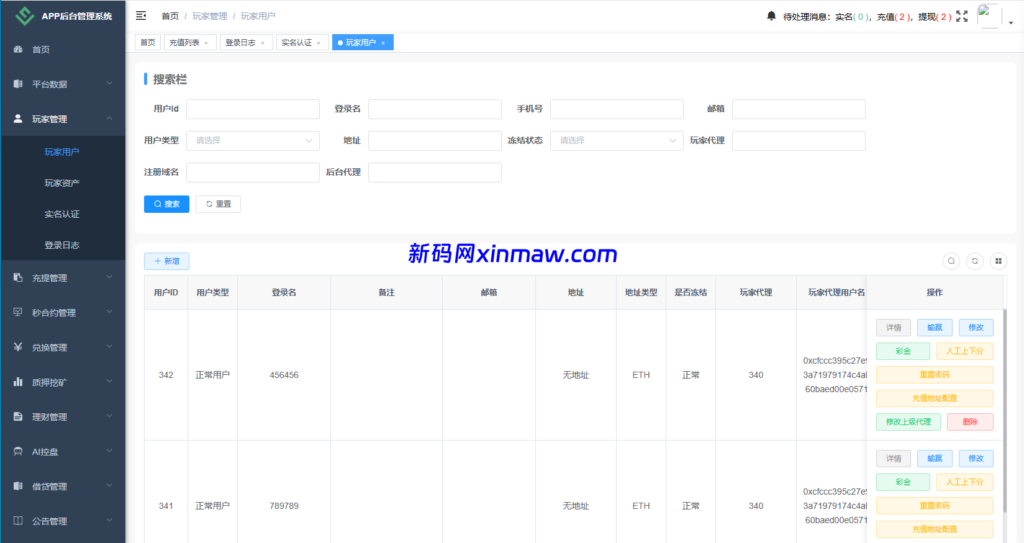Click 输赢 for user 342

[x=935, y=327]
